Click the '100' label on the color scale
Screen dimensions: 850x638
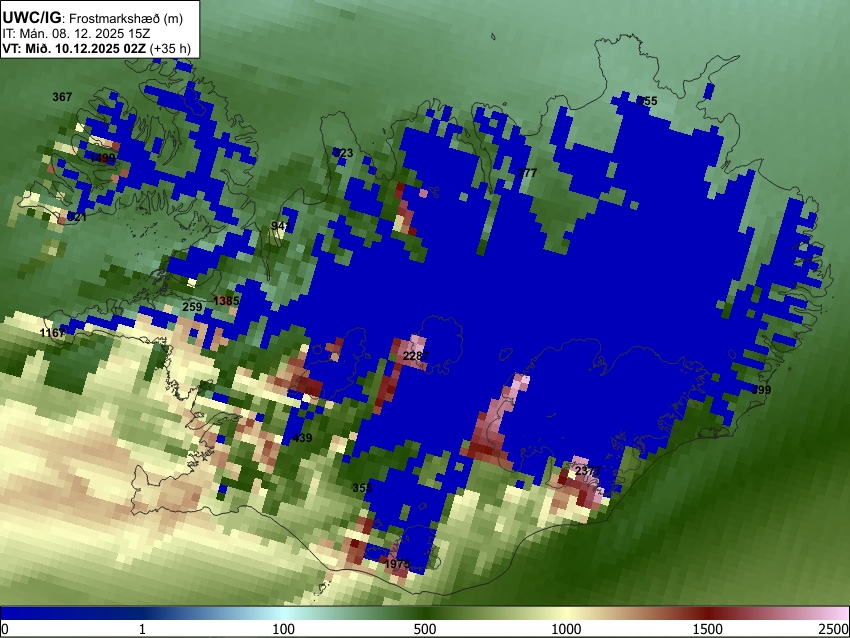pos(284,629)
